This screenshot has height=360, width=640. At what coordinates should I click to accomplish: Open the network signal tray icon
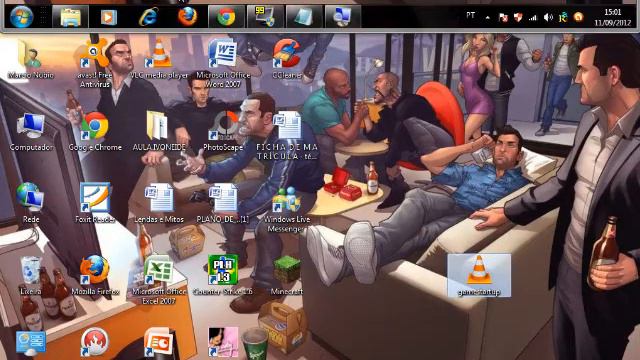click(533, 17)
